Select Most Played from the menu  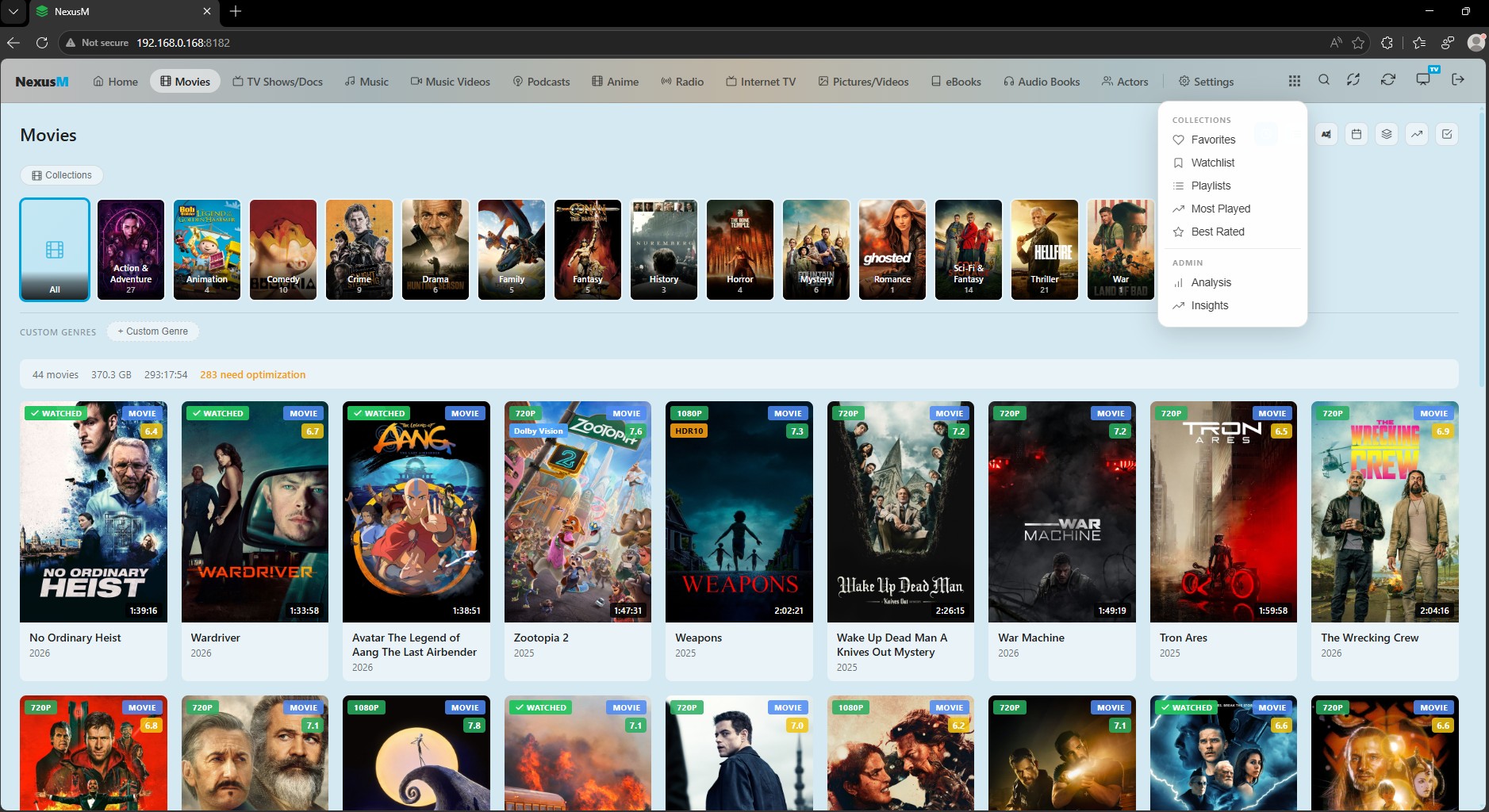pos(1233,209)
